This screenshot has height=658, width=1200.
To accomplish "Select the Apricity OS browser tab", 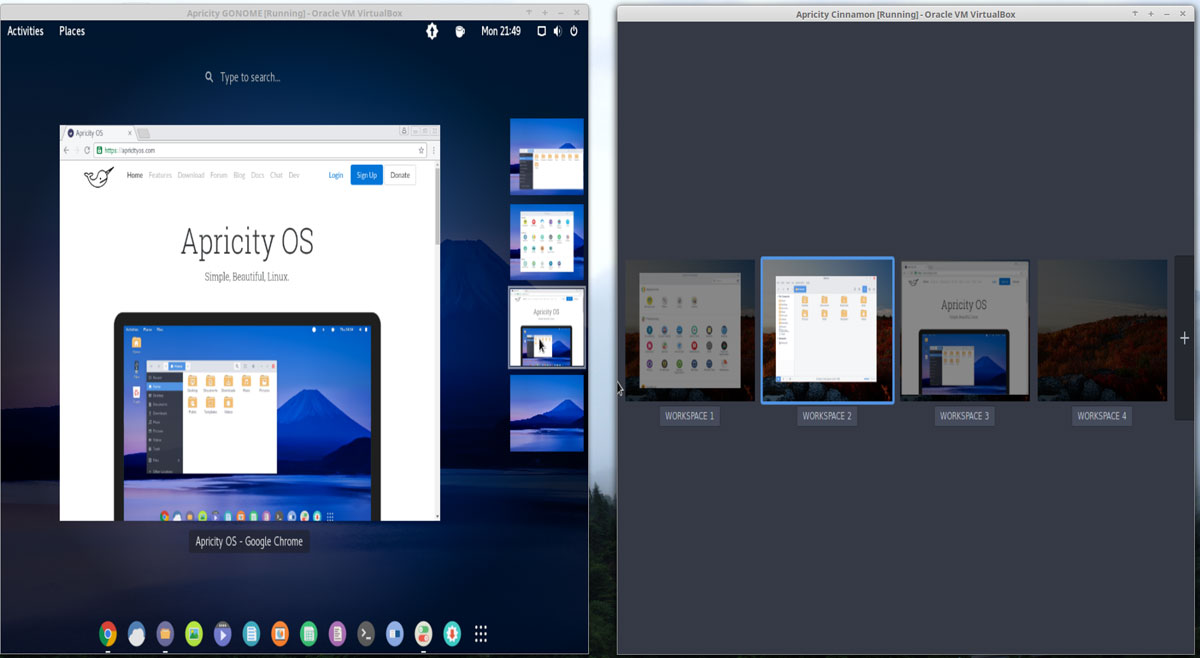I will pyautogui.click(x=100, y=133).
